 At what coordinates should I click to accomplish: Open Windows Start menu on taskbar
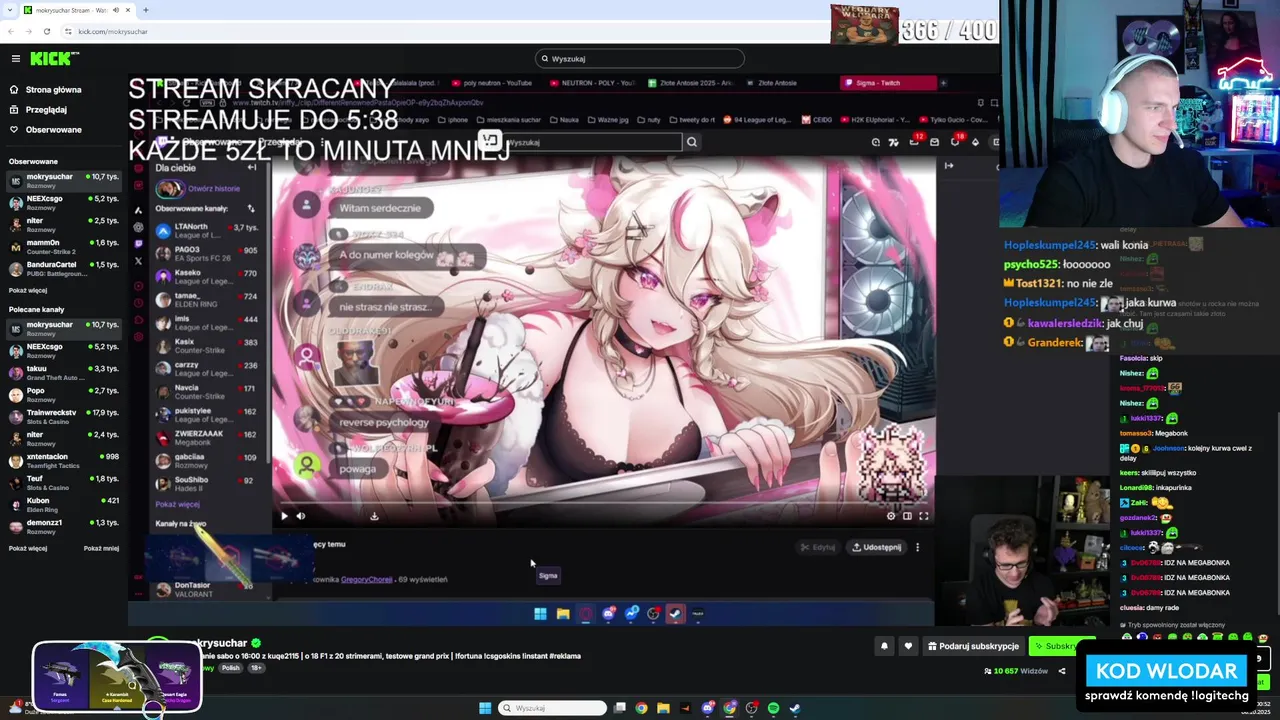[x=485, y=708]
